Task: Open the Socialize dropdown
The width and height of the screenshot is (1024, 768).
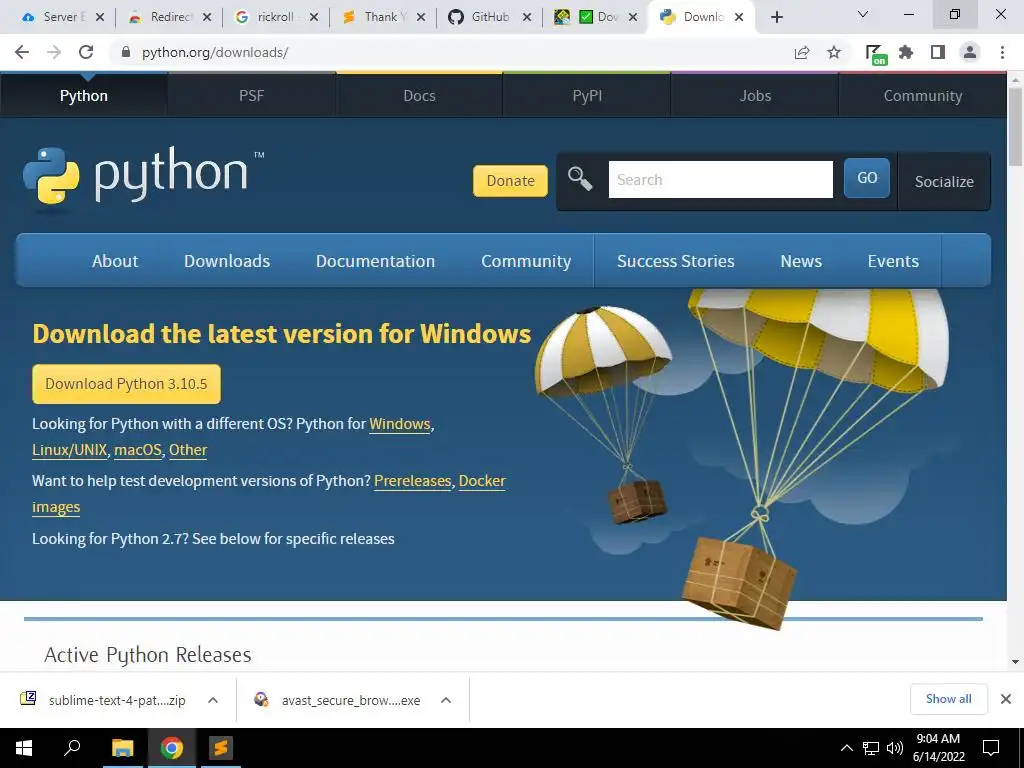Action: click(x=944, y=182)
